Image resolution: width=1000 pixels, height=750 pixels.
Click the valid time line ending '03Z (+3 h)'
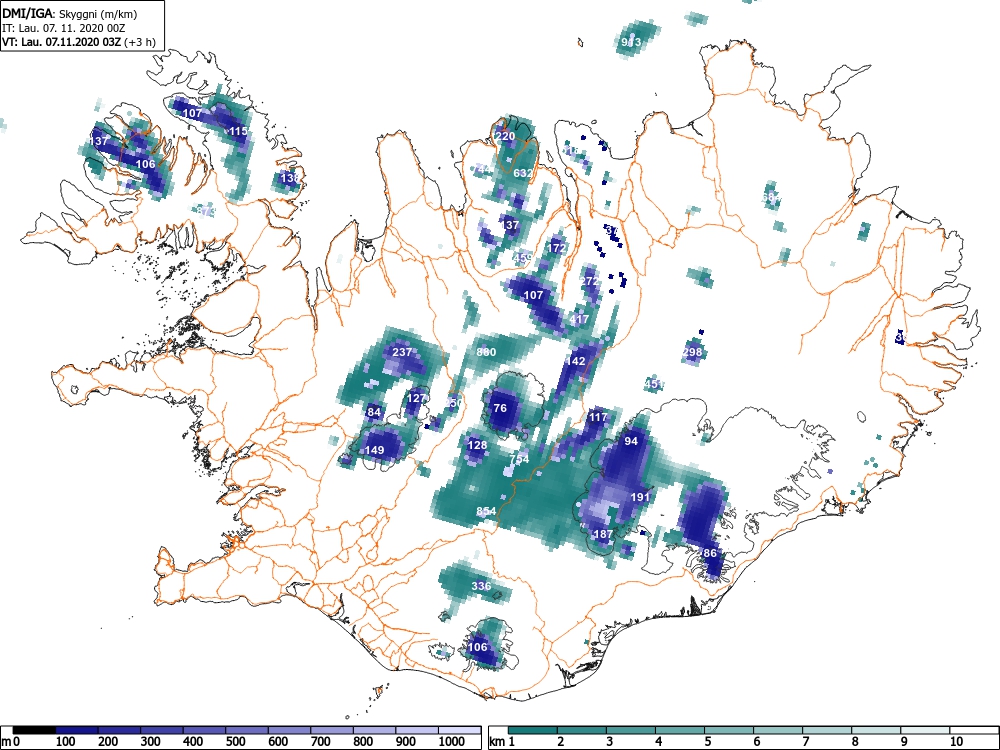click(x=78, y=42)
